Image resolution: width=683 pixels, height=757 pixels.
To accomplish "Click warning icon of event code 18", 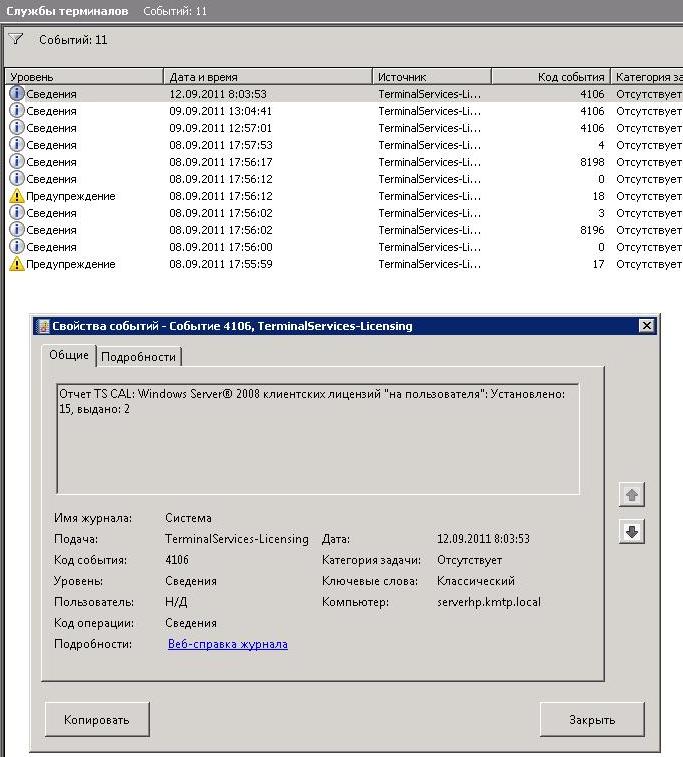I will 17,197.
